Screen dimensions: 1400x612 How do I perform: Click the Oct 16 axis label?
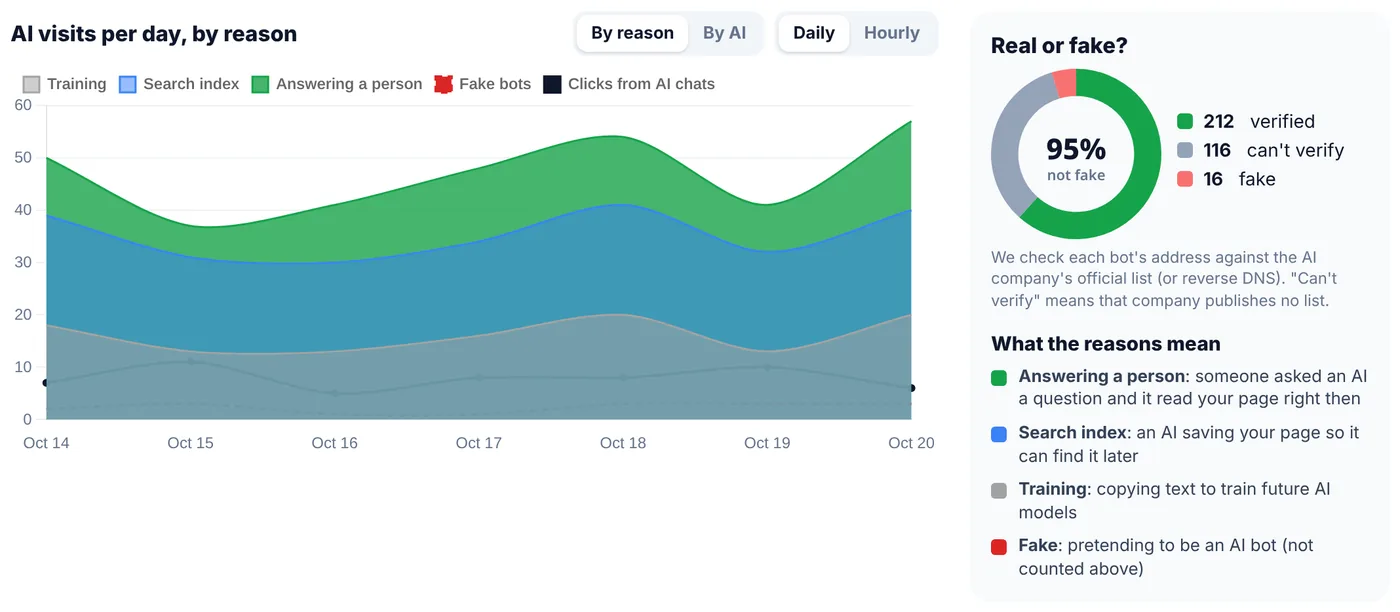334,443
